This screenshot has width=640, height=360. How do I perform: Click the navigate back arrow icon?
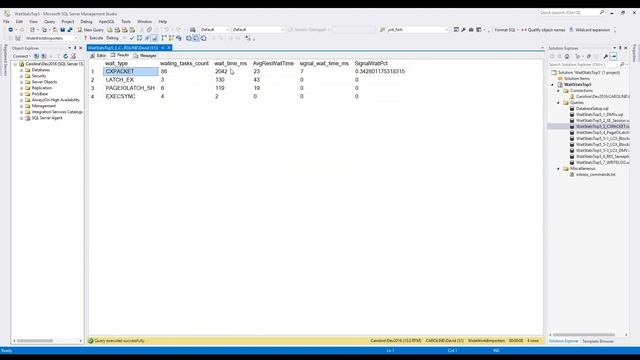[x=11, y=30]
